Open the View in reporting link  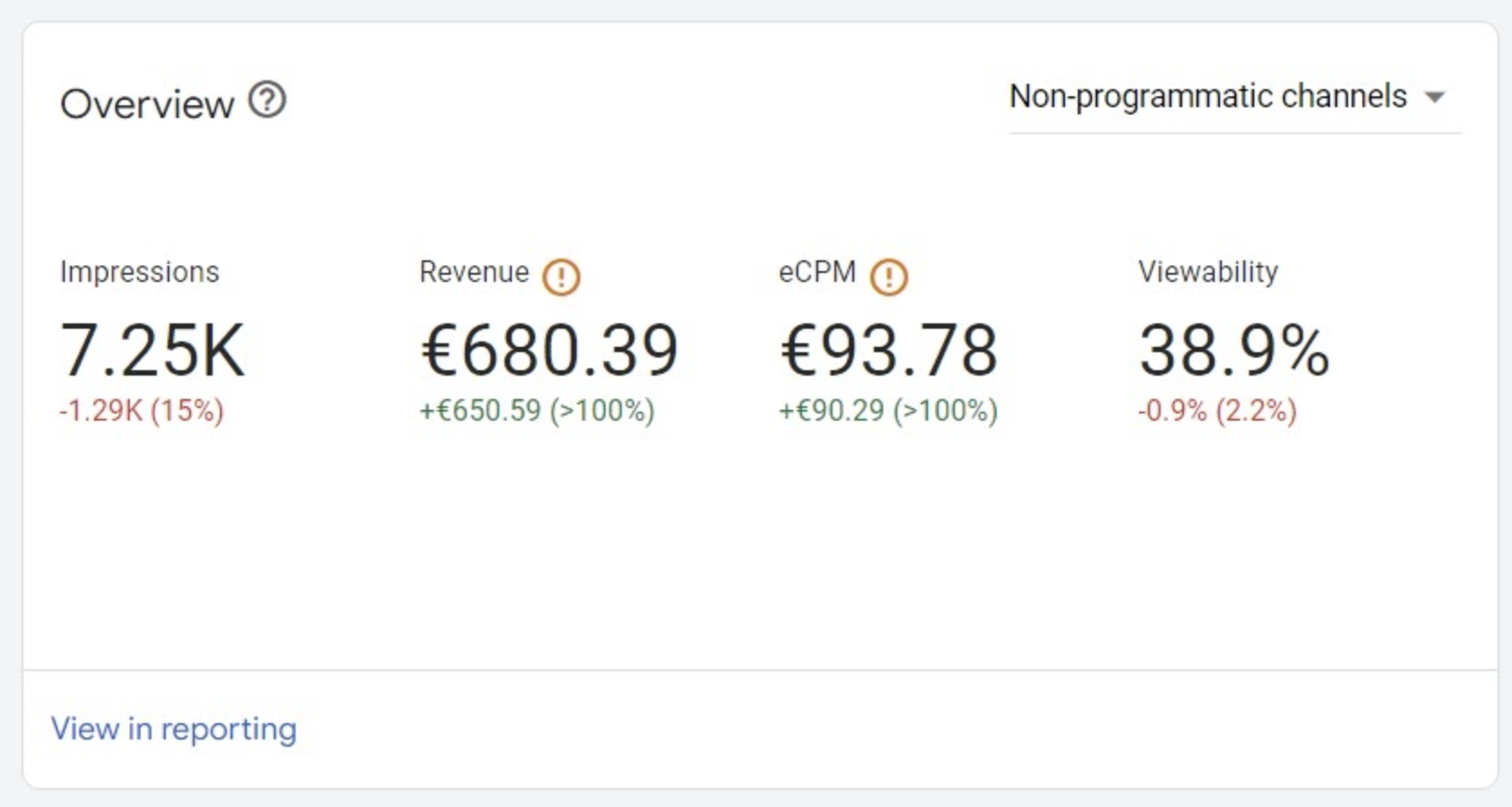coord(174,729)
